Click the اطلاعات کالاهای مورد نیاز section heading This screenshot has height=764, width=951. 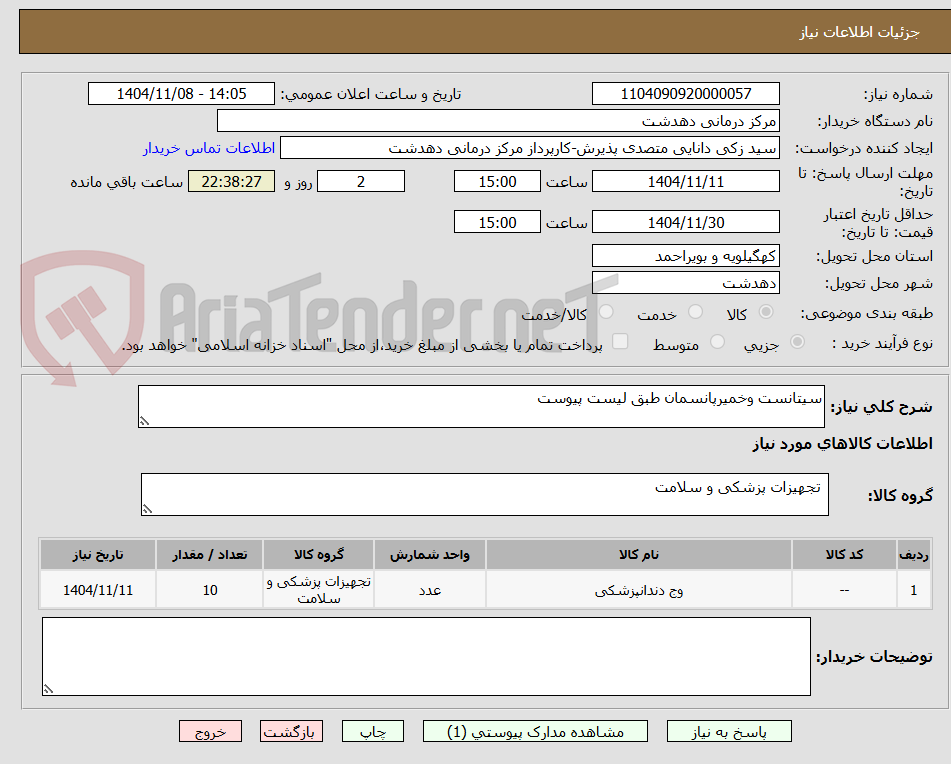[x=842, y=444]
